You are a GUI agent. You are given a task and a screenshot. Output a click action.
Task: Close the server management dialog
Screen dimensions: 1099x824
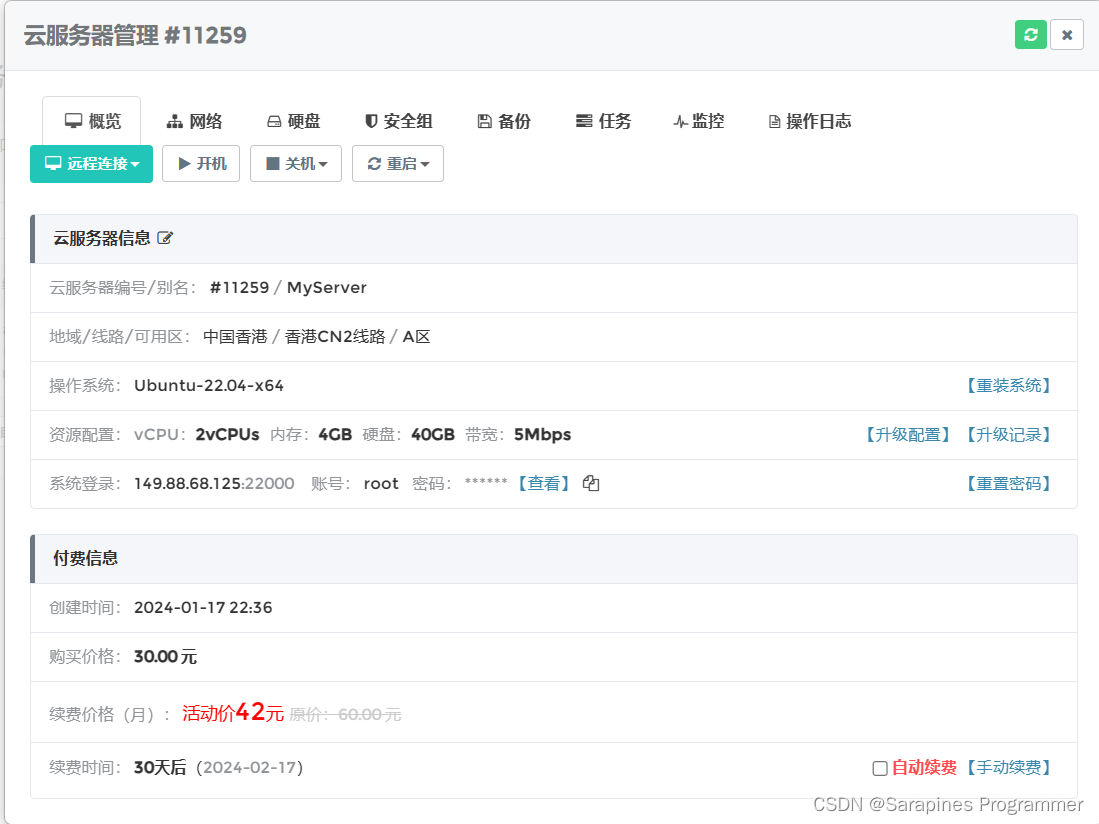pyautogui.click(x=1067, y=35)
